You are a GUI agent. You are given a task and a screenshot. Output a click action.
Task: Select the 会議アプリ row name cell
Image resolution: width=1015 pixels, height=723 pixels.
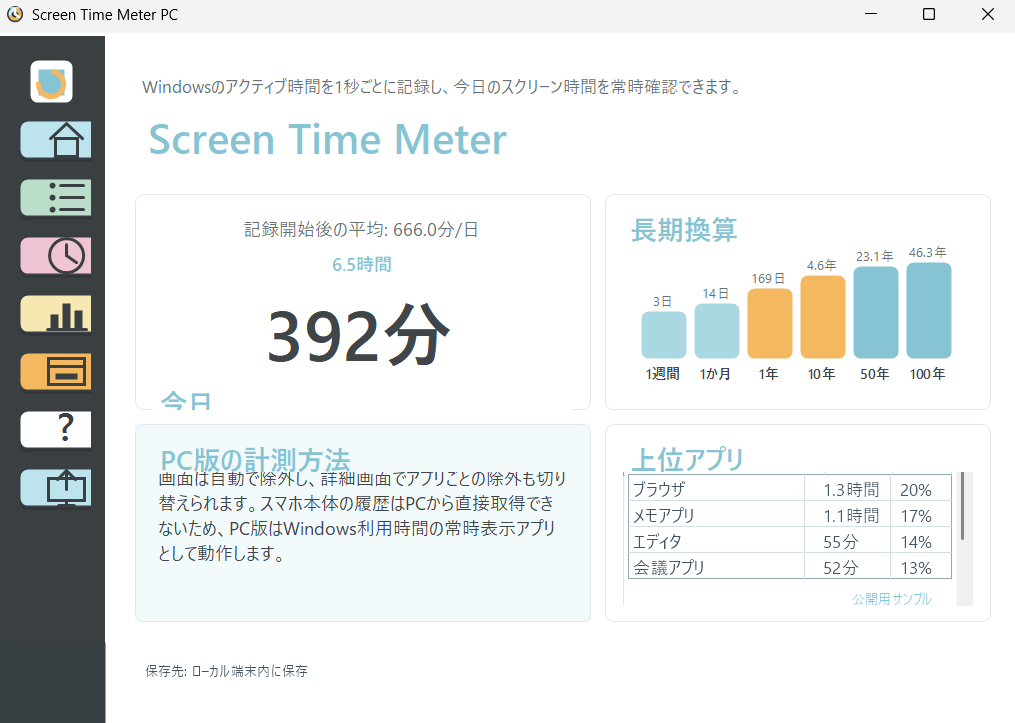click(x=717, y=566)
